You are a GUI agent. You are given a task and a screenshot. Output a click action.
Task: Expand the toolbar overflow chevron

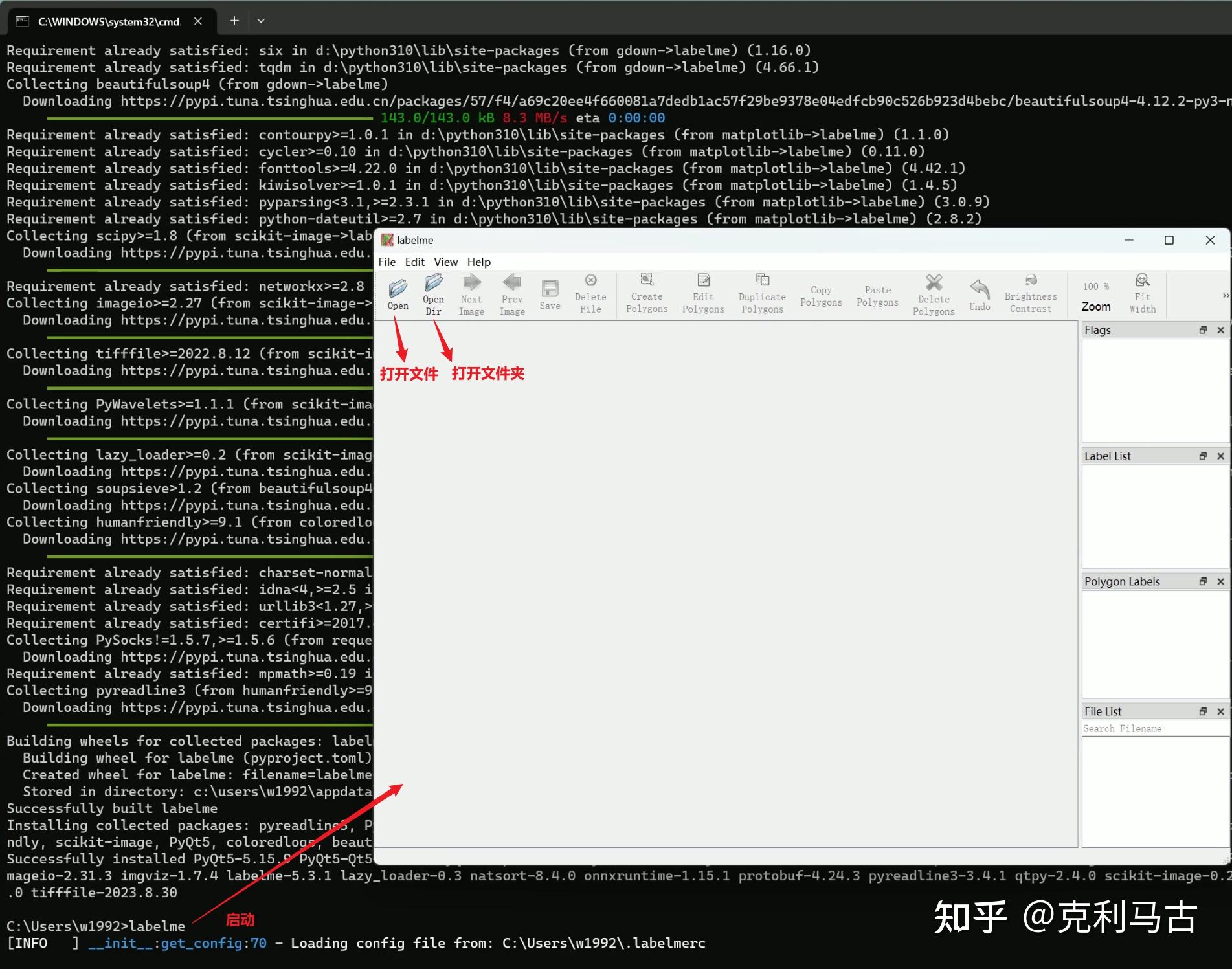click(1226, 295)
